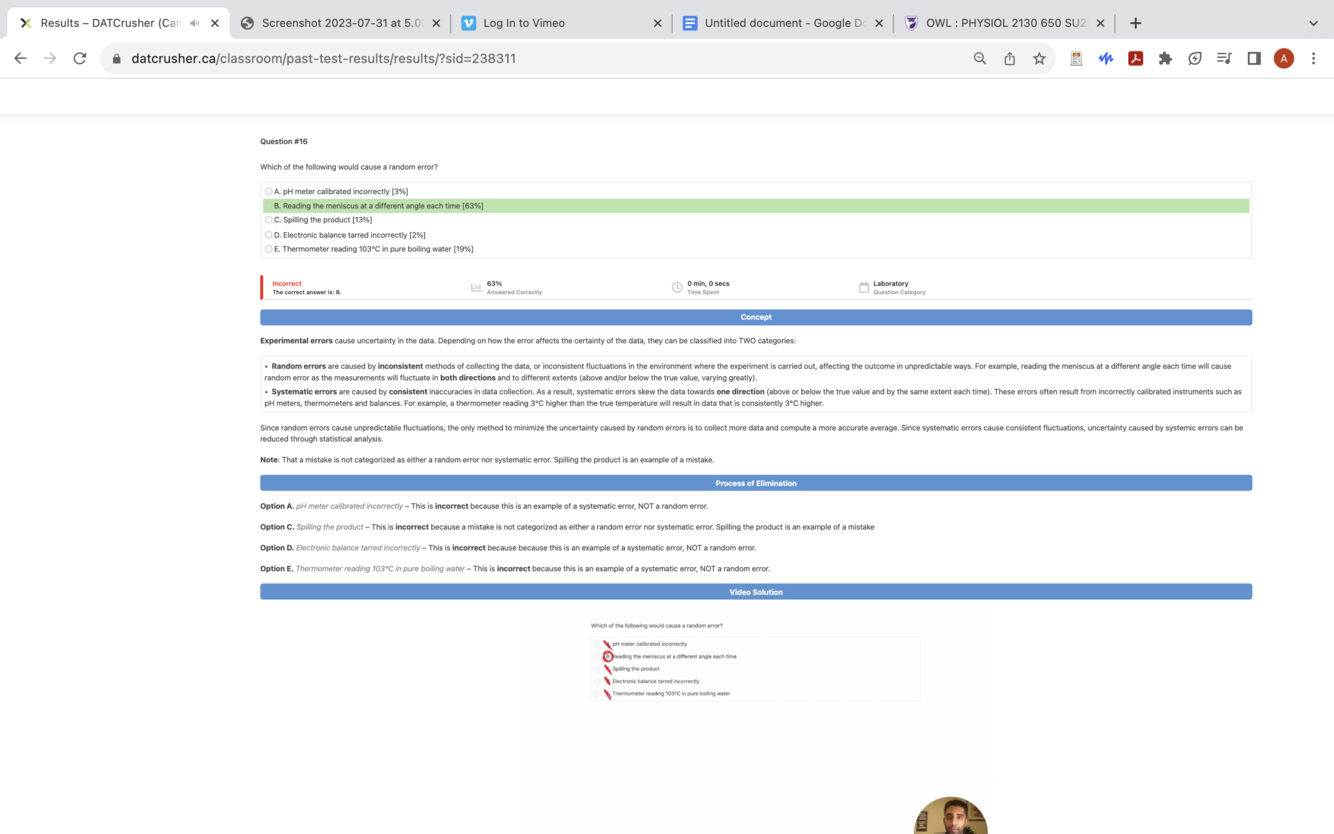Open the first extension icon after bookmark star
This screenshot has height=834, width=1334.
pos(1076,58)
